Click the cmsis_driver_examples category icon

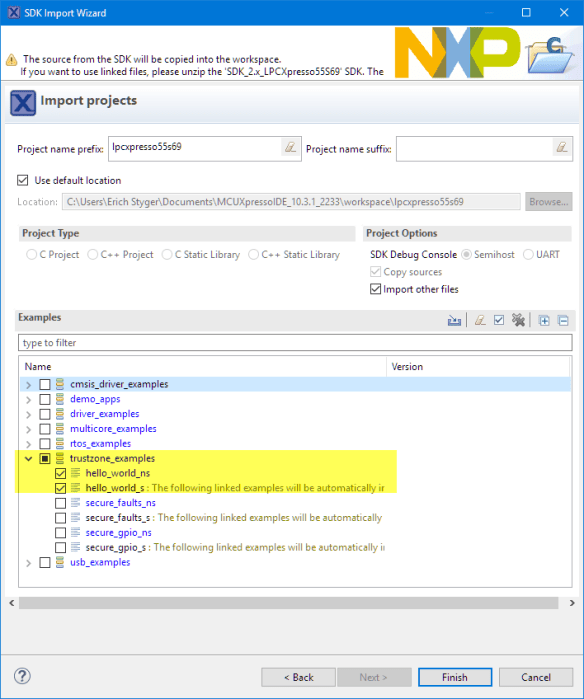coord(60,384)
